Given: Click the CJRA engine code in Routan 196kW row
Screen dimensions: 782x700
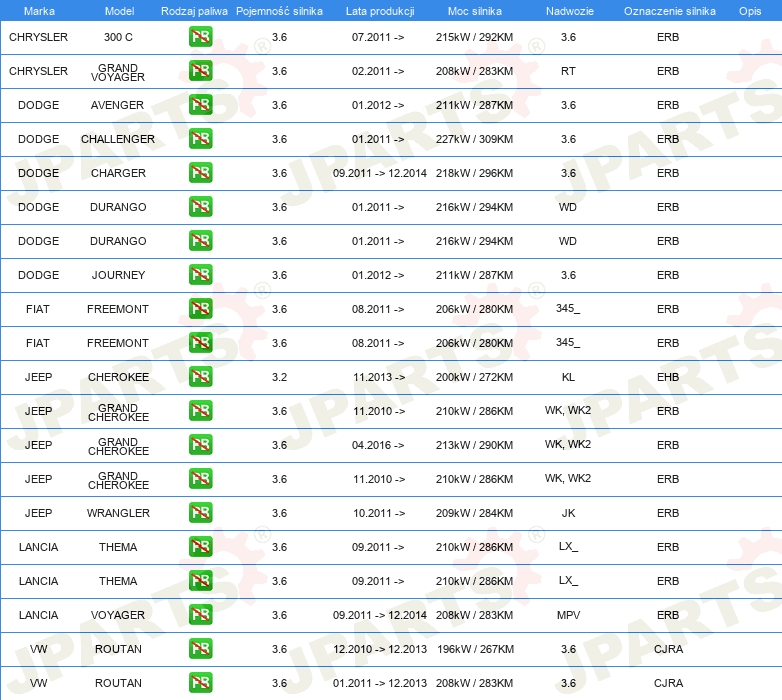Looking at the screenshot, I should tap(668, 649).
